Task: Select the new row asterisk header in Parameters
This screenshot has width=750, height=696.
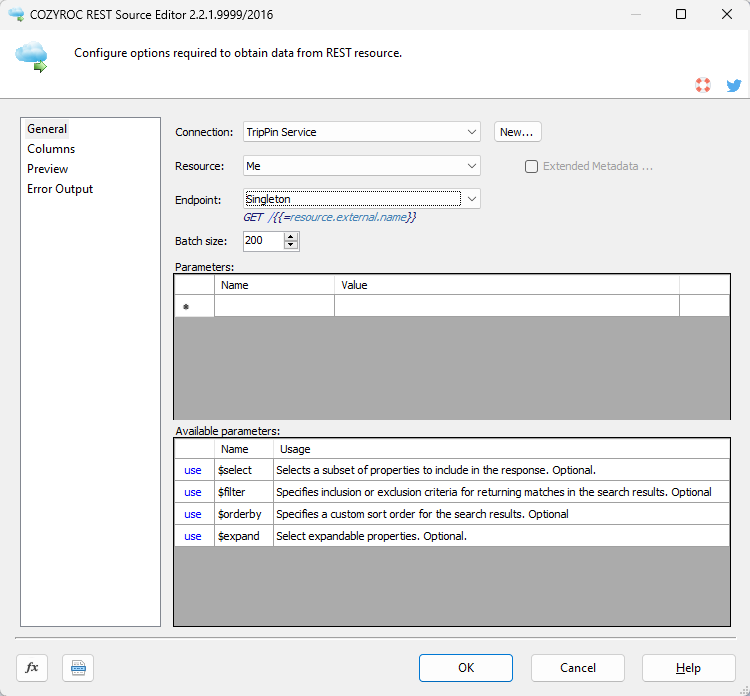Action: [194, 306]
